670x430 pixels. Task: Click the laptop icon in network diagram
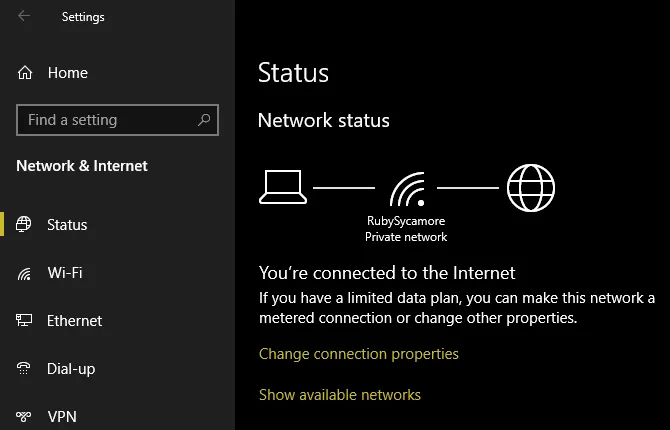tap(282, 187)
